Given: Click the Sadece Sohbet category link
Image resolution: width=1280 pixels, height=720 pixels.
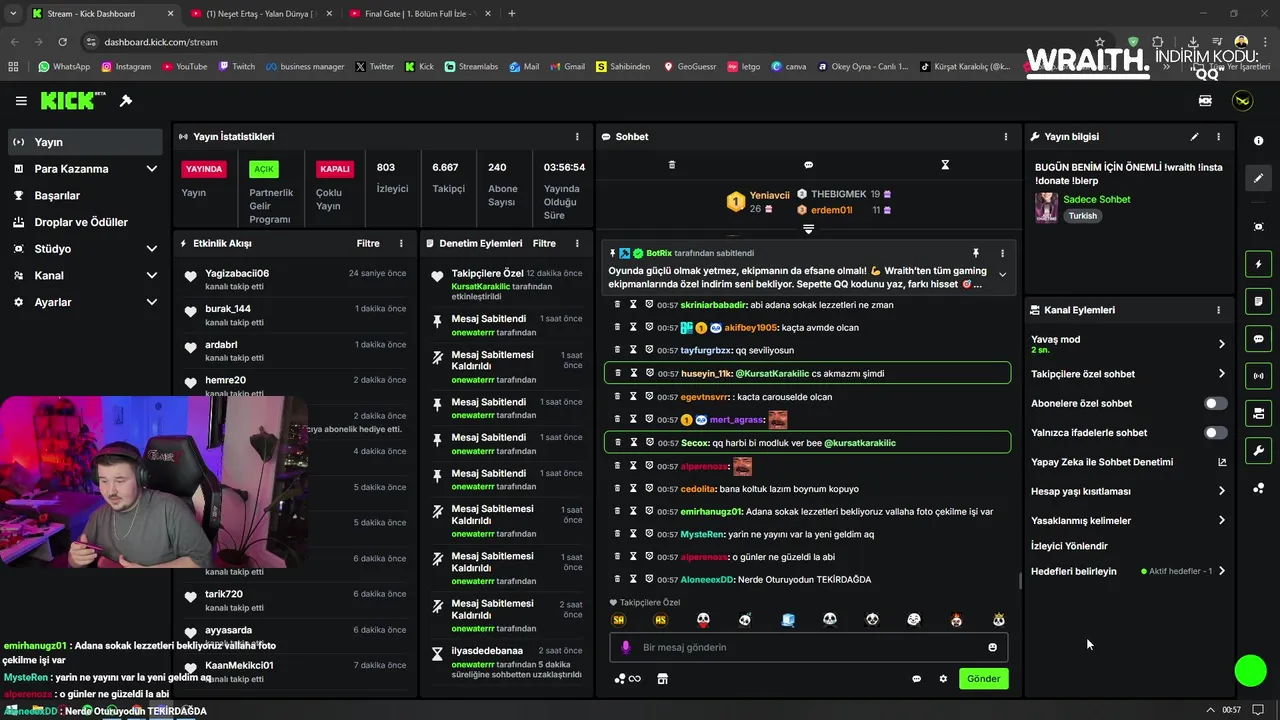Looking at the screenshot, I should pyautogui.click(x=1096, y=199).
